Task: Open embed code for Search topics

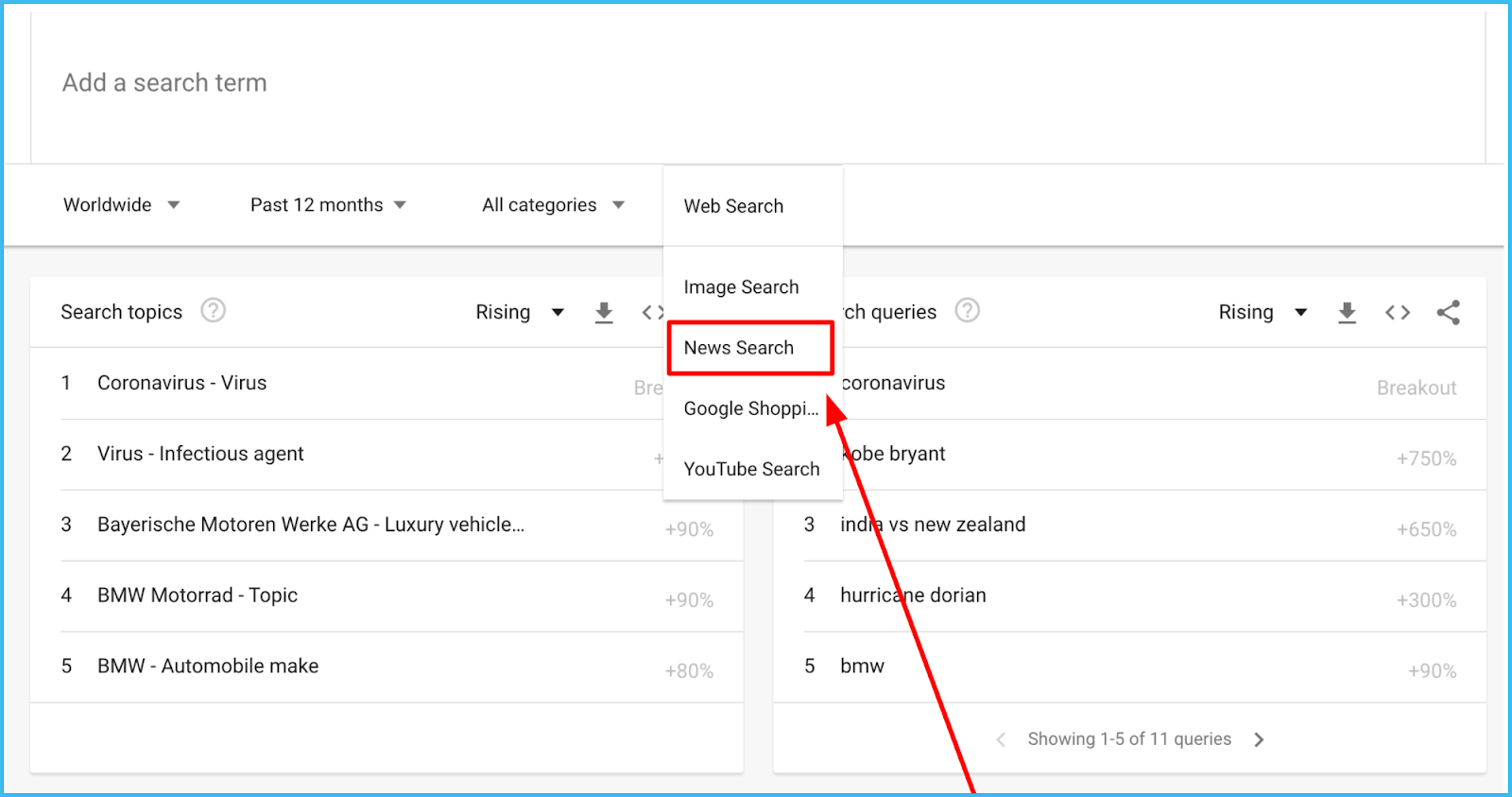Action: point(653,312)
